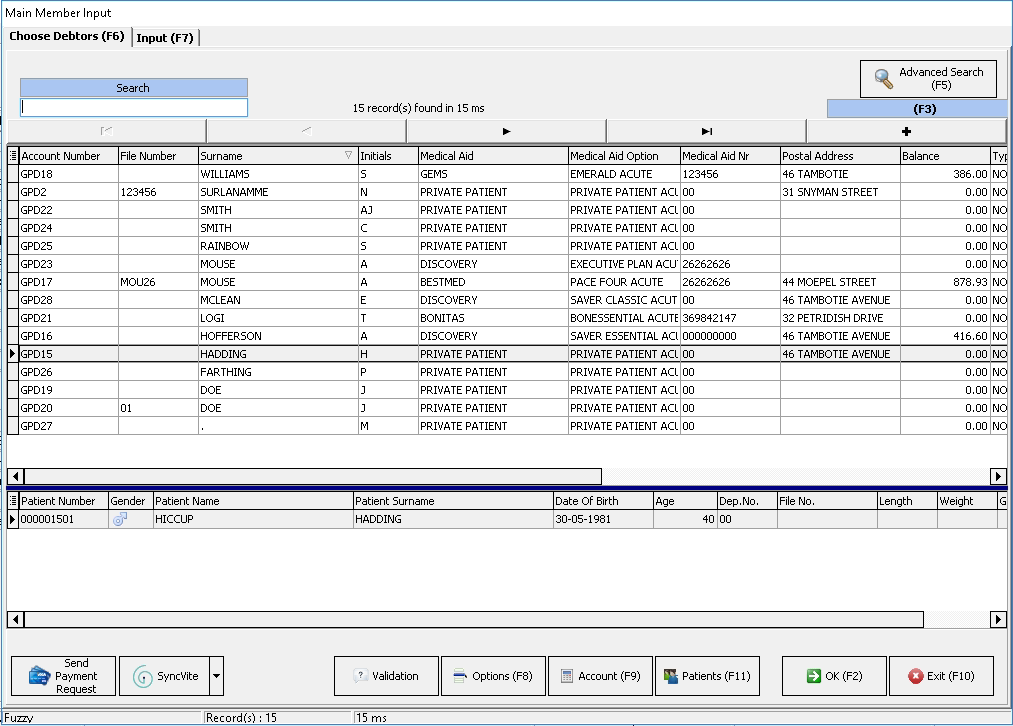Open the debtor grid column selector
Image resolution: width=1013 pixels, height=726 pixels.
13,156
